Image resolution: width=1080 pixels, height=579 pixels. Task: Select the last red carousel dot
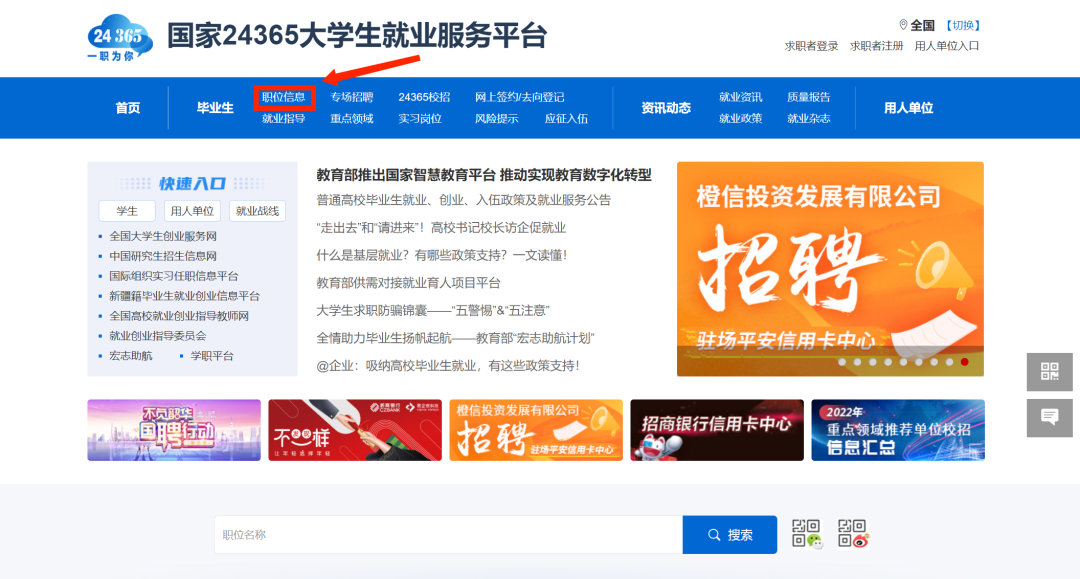coord(964,361)
